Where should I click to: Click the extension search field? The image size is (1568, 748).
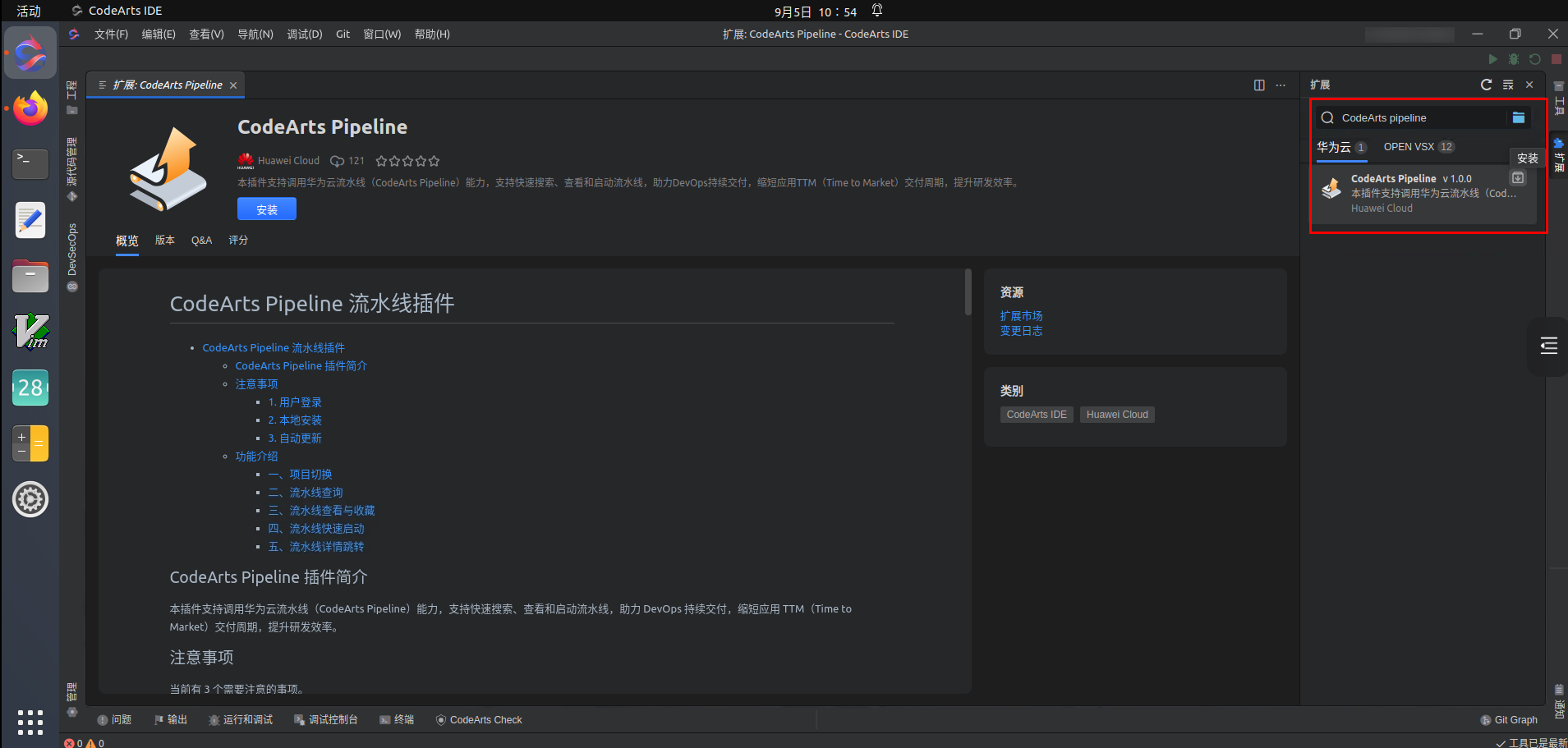[1423, 117]
